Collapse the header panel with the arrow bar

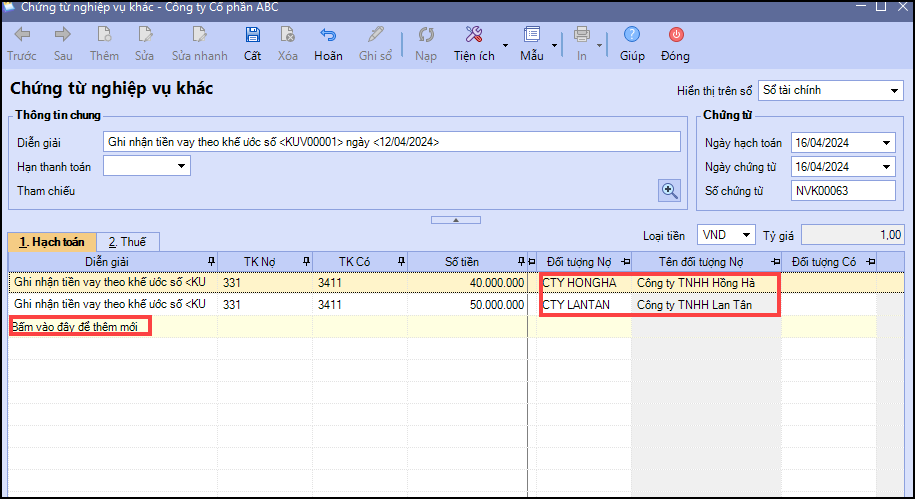tap(455, 219)
